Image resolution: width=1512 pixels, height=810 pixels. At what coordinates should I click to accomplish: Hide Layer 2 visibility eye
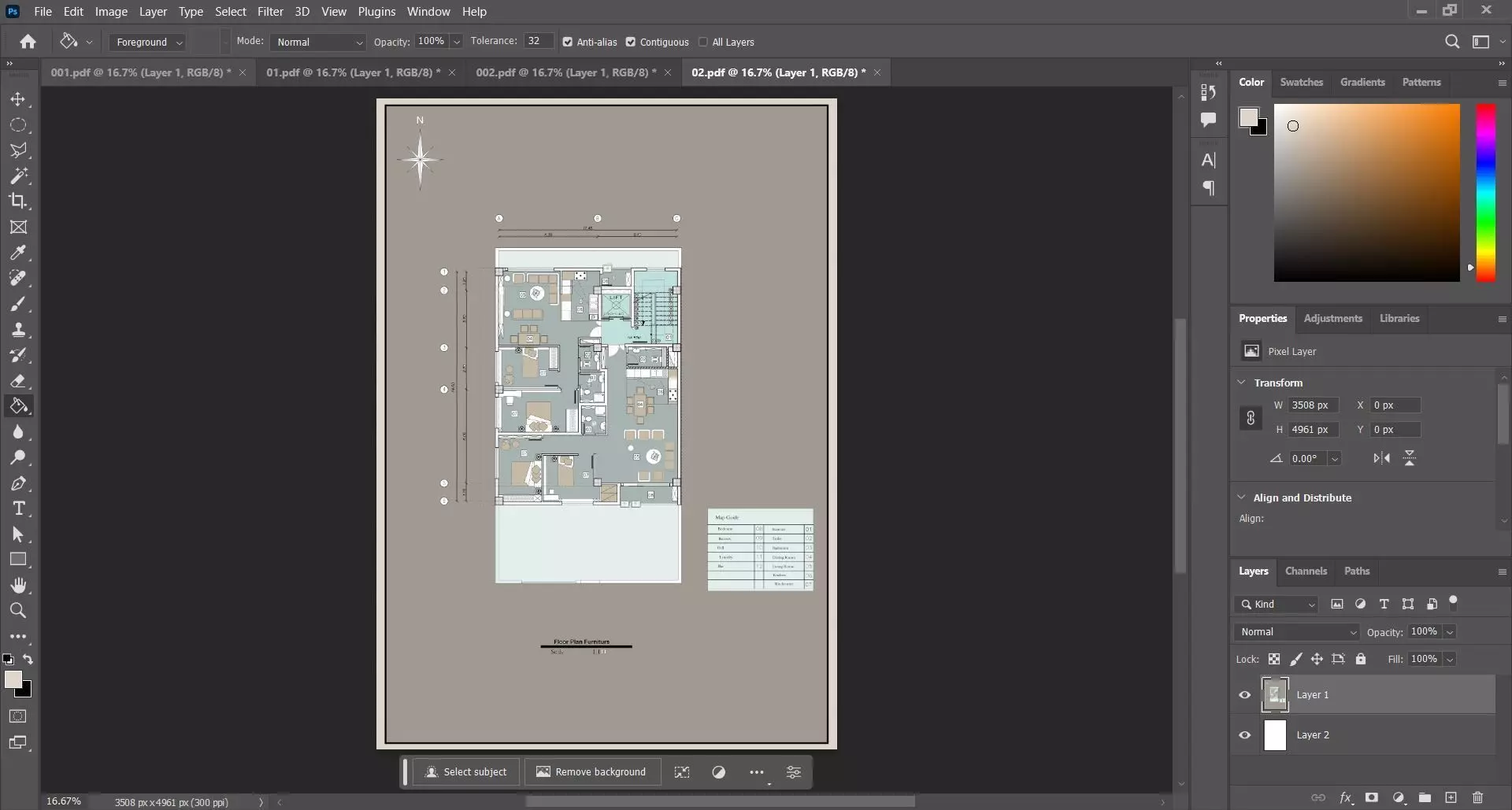click(1245, 735)
